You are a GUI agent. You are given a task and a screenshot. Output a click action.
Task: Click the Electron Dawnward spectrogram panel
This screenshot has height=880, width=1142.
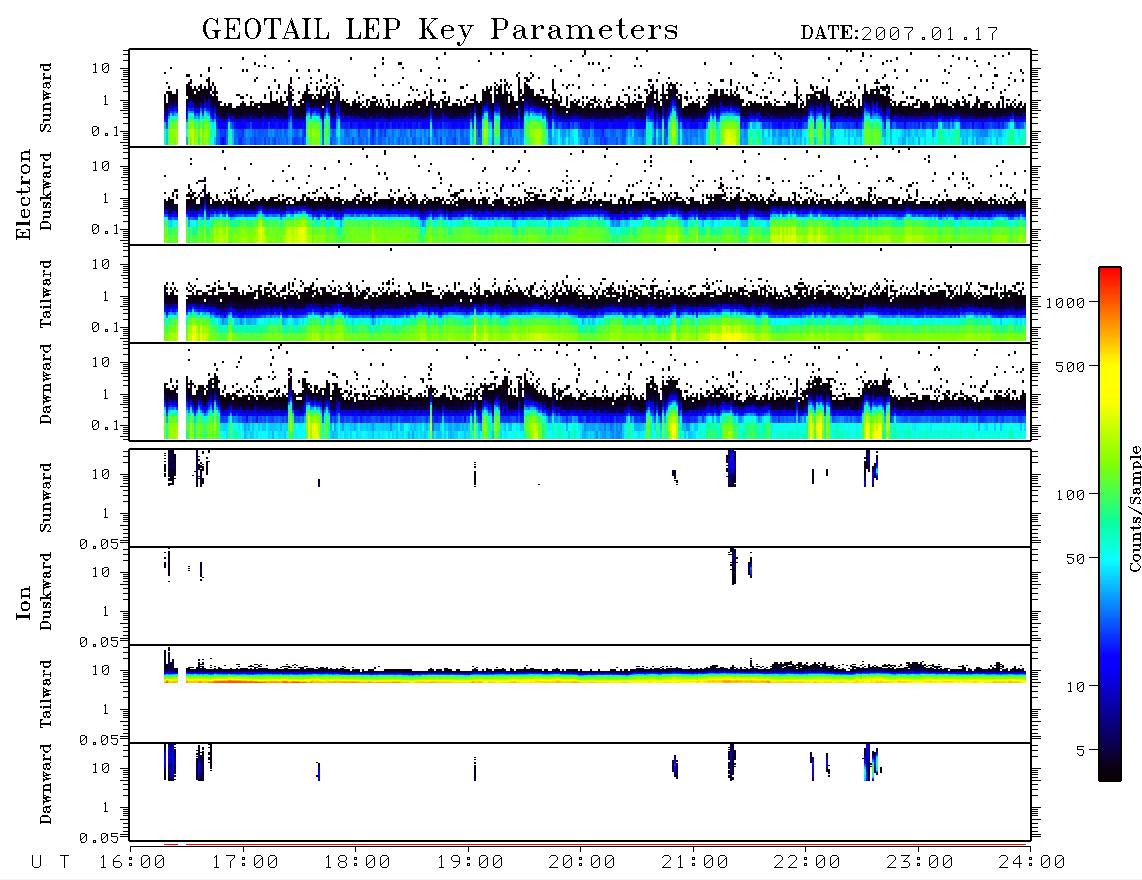pos(580,392)
